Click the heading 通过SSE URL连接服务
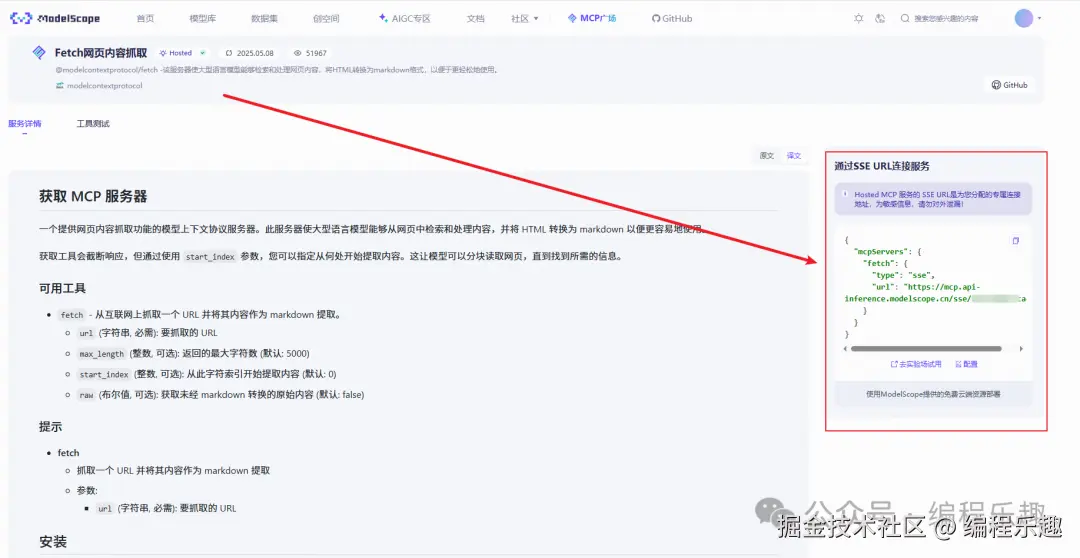This screenshot has width=1080, height=558. click(x=882, y=166)
